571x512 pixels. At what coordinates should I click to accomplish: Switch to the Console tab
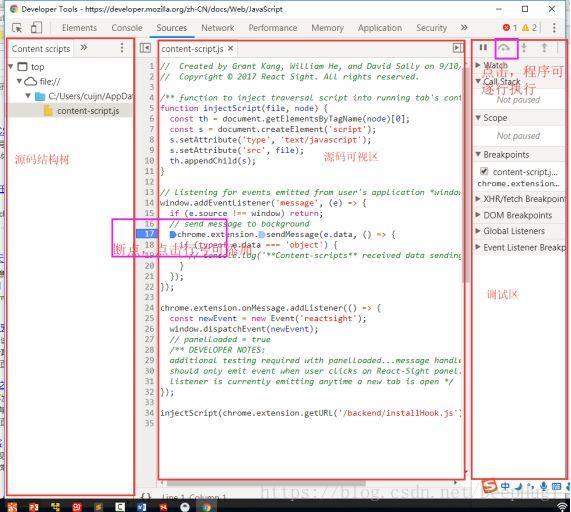[x=127, y=28]
